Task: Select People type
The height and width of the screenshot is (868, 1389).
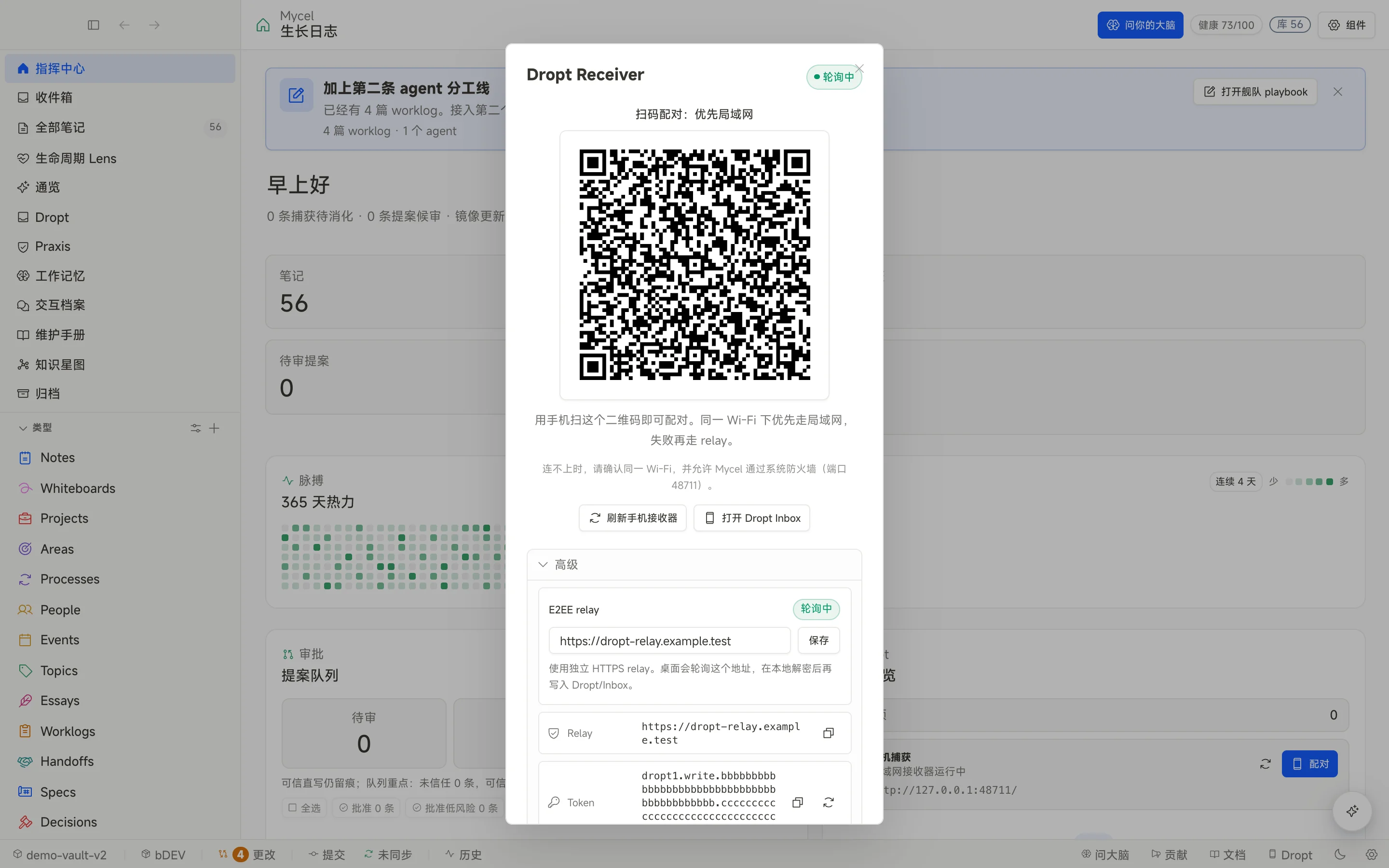Action: (120, 610)
